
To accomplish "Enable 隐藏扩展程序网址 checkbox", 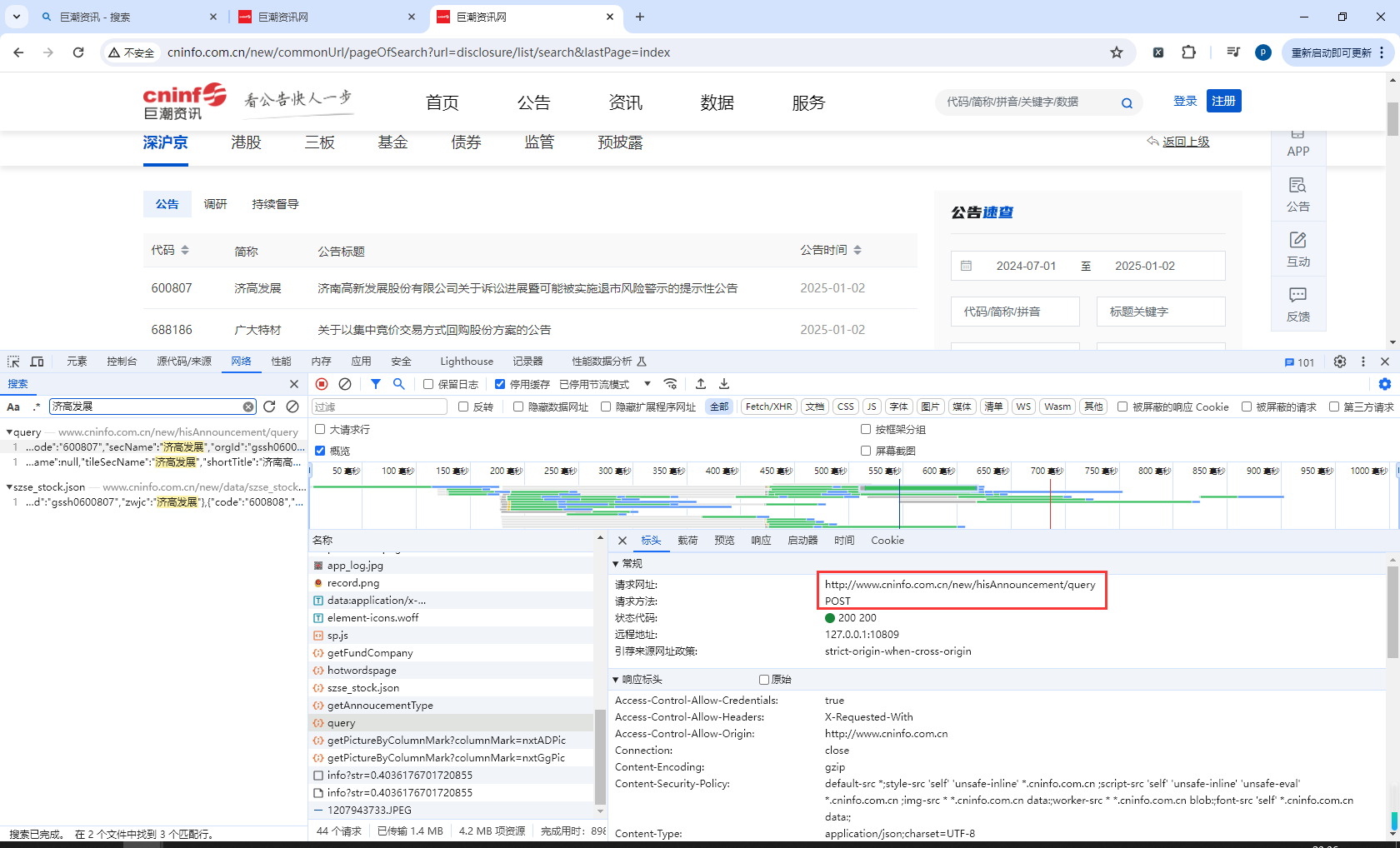I will tap(606, 407).
